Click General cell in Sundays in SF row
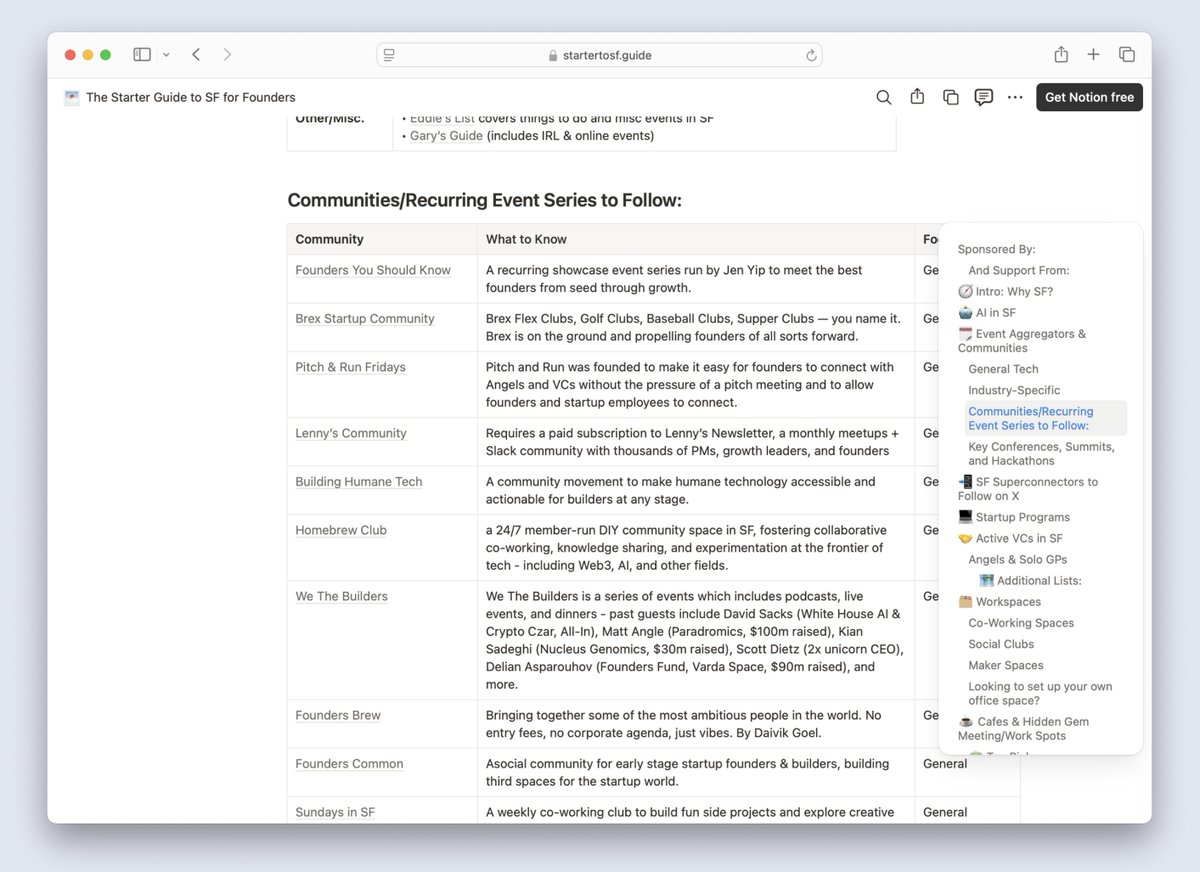Image resolution: width=1200 pixels, height=872 pixels. 945,812
